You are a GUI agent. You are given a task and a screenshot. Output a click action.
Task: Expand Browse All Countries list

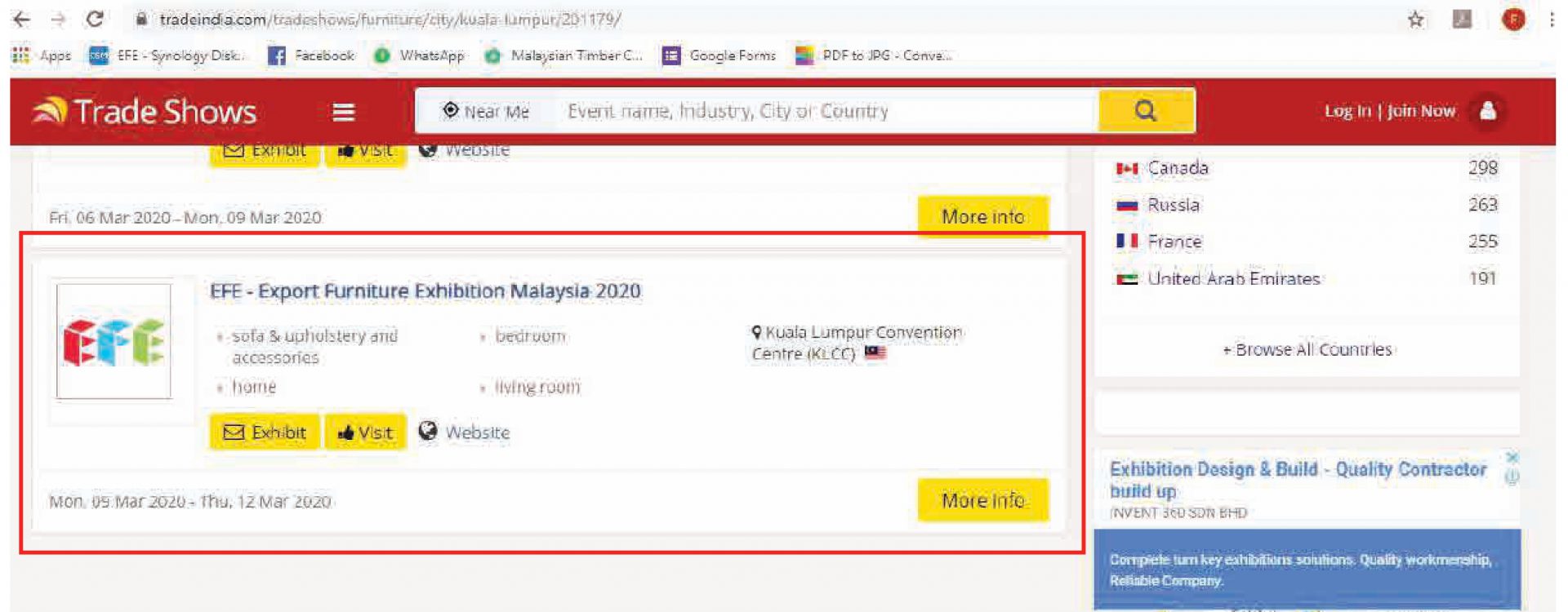point(1307,349)
